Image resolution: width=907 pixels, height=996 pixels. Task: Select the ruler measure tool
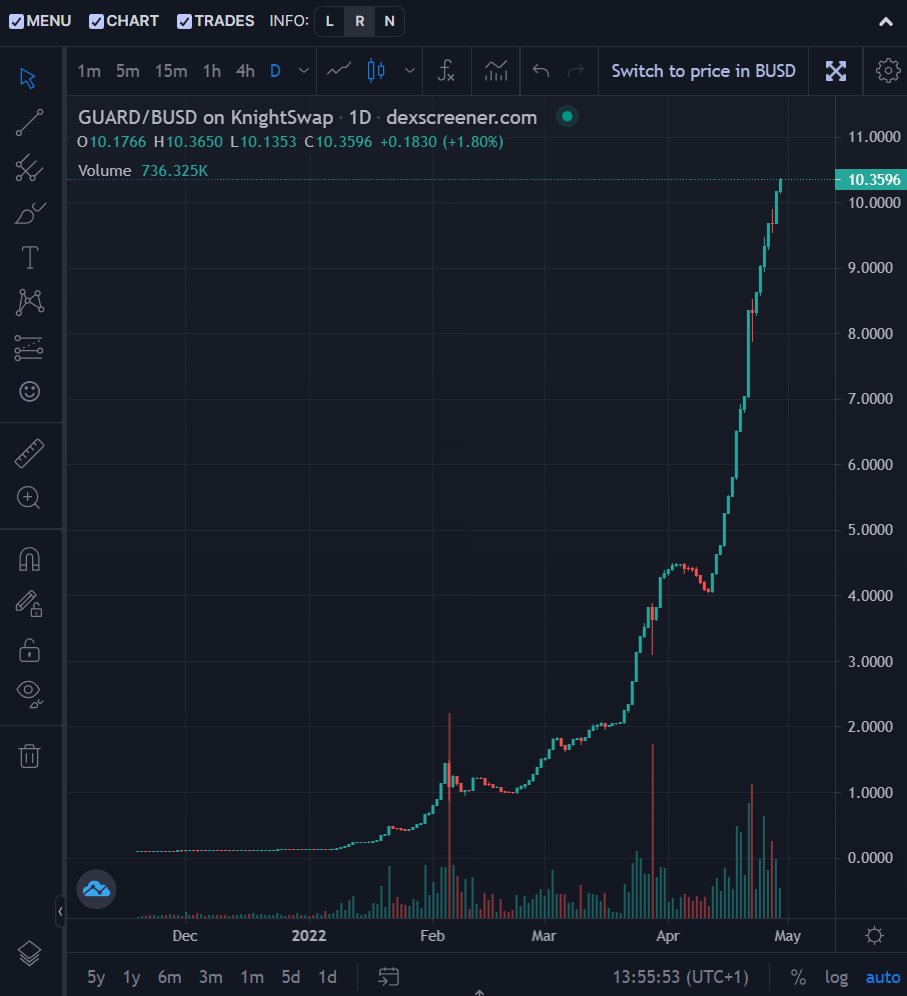click(x=29, y=454)
